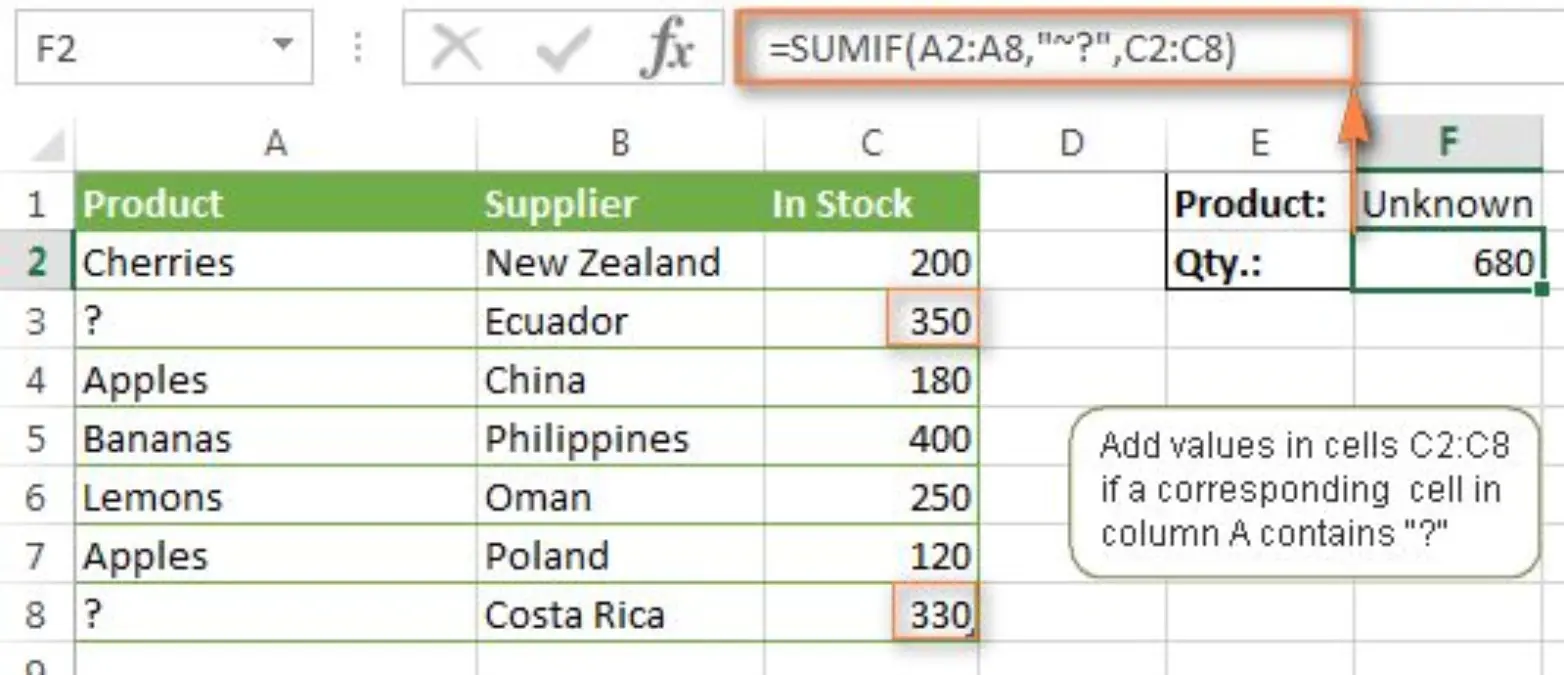Viewport: 1564px width, 675px height.
Task: Click the Insert Function (fx) icon
Action: 671,44
